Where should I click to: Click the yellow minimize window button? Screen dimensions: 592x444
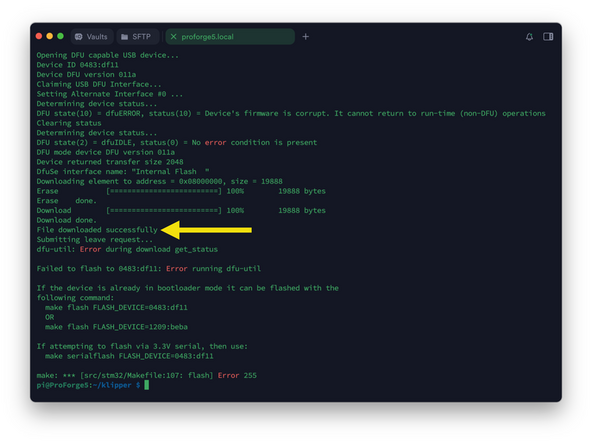pyautogui.click(x=49, y=36)
